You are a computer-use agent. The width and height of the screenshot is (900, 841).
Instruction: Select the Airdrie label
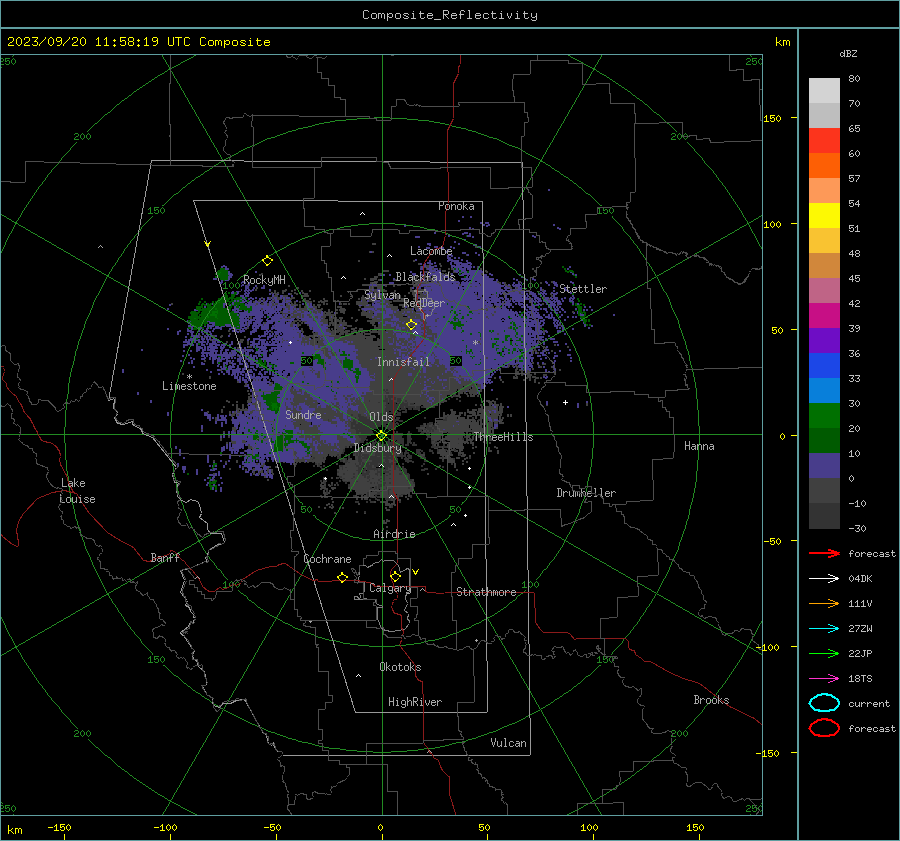pos(394,534)
